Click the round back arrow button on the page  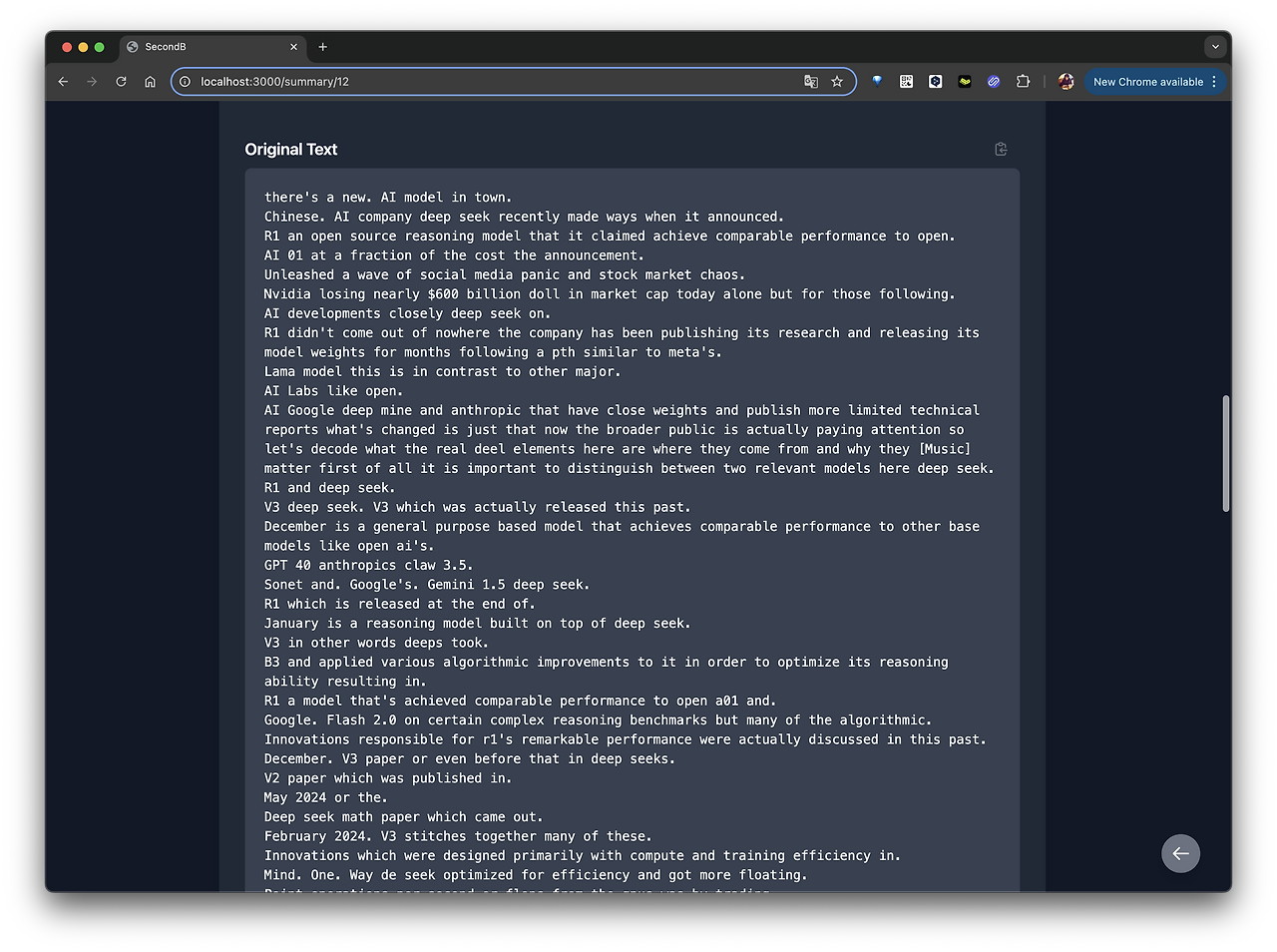[1180, 853]
